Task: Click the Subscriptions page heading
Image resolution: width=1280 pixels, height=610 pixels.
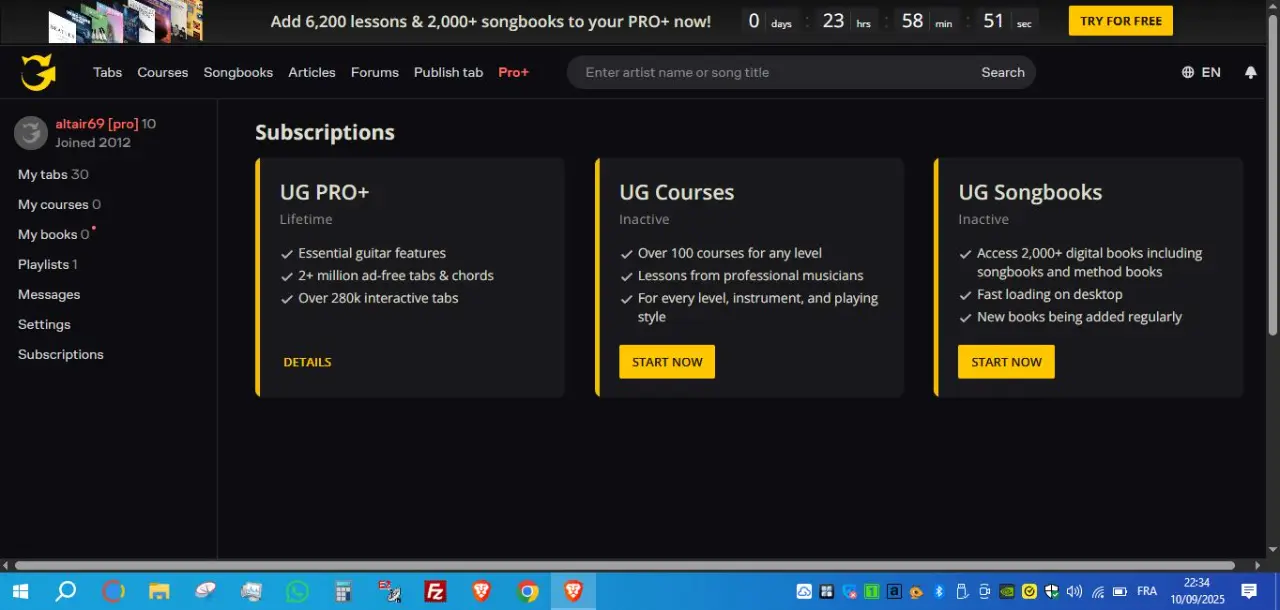Action: [x=325, y=132]
